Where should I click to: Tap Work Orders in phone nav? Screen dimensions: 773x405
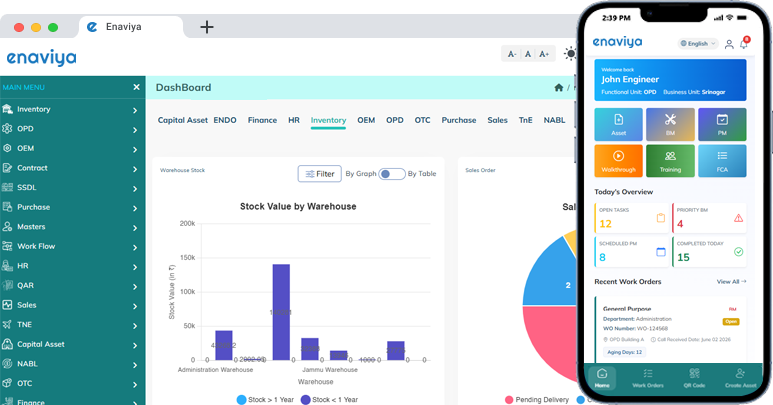tap(648, 378)
